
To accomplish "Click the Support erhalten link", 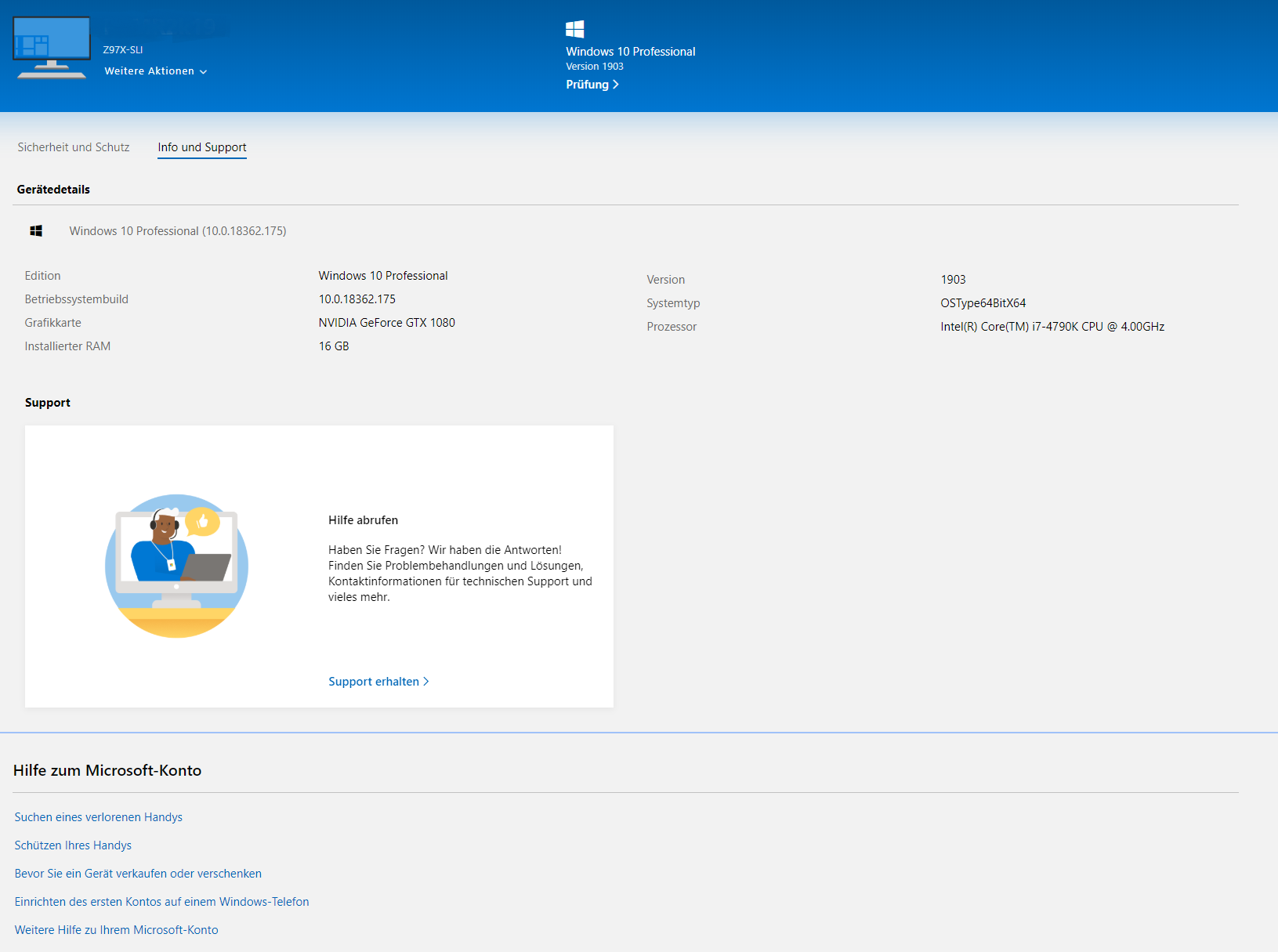I will [x=378, y=682].
